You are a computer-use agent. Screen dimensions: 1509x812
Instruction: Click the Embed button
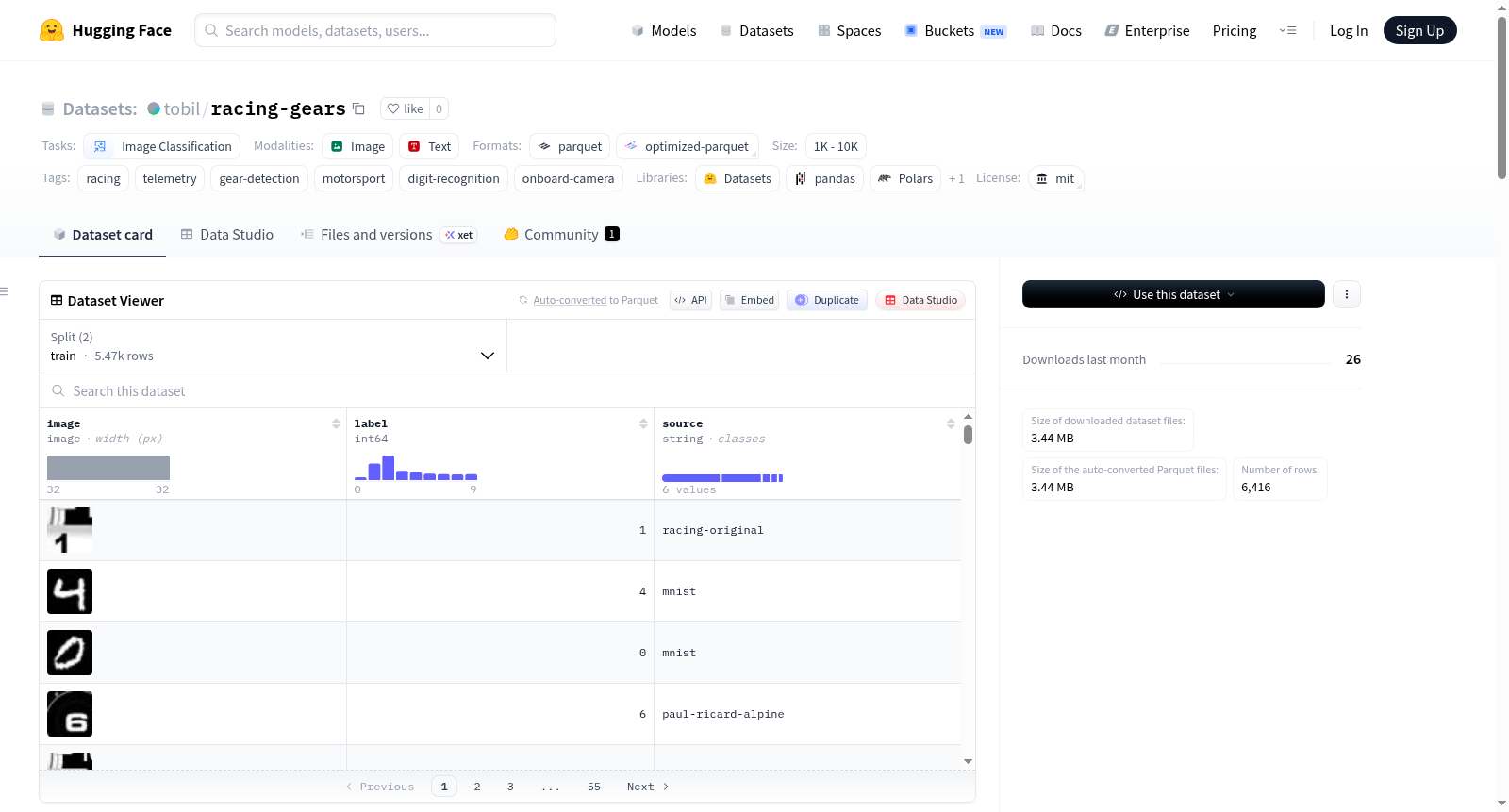[749, 300]
